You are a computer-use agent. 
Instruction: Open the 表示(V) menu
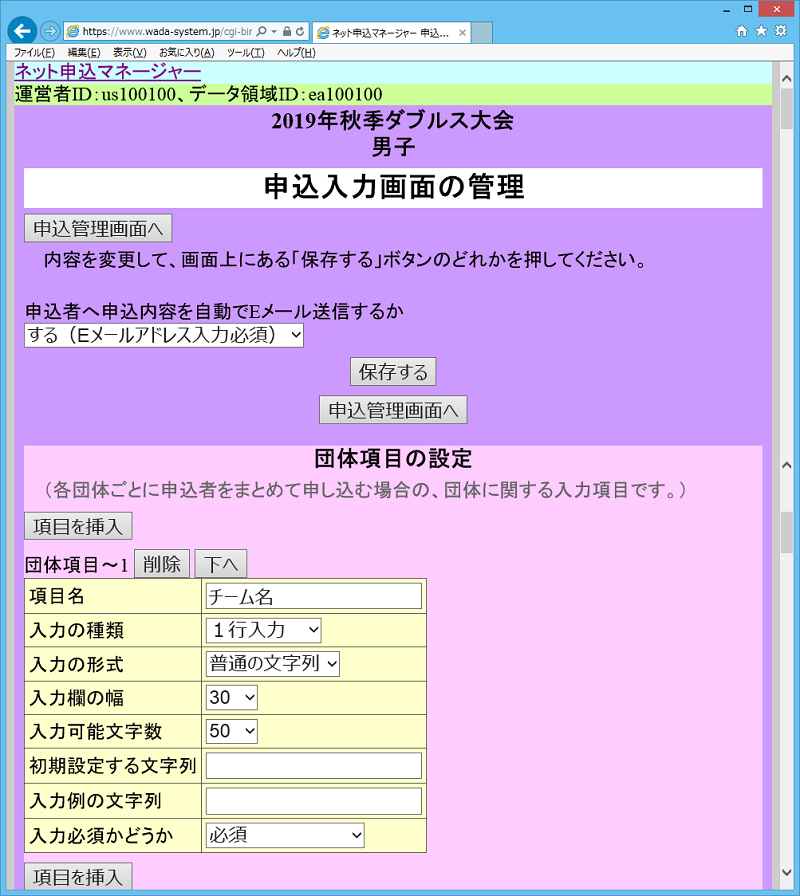coord(130,53)
